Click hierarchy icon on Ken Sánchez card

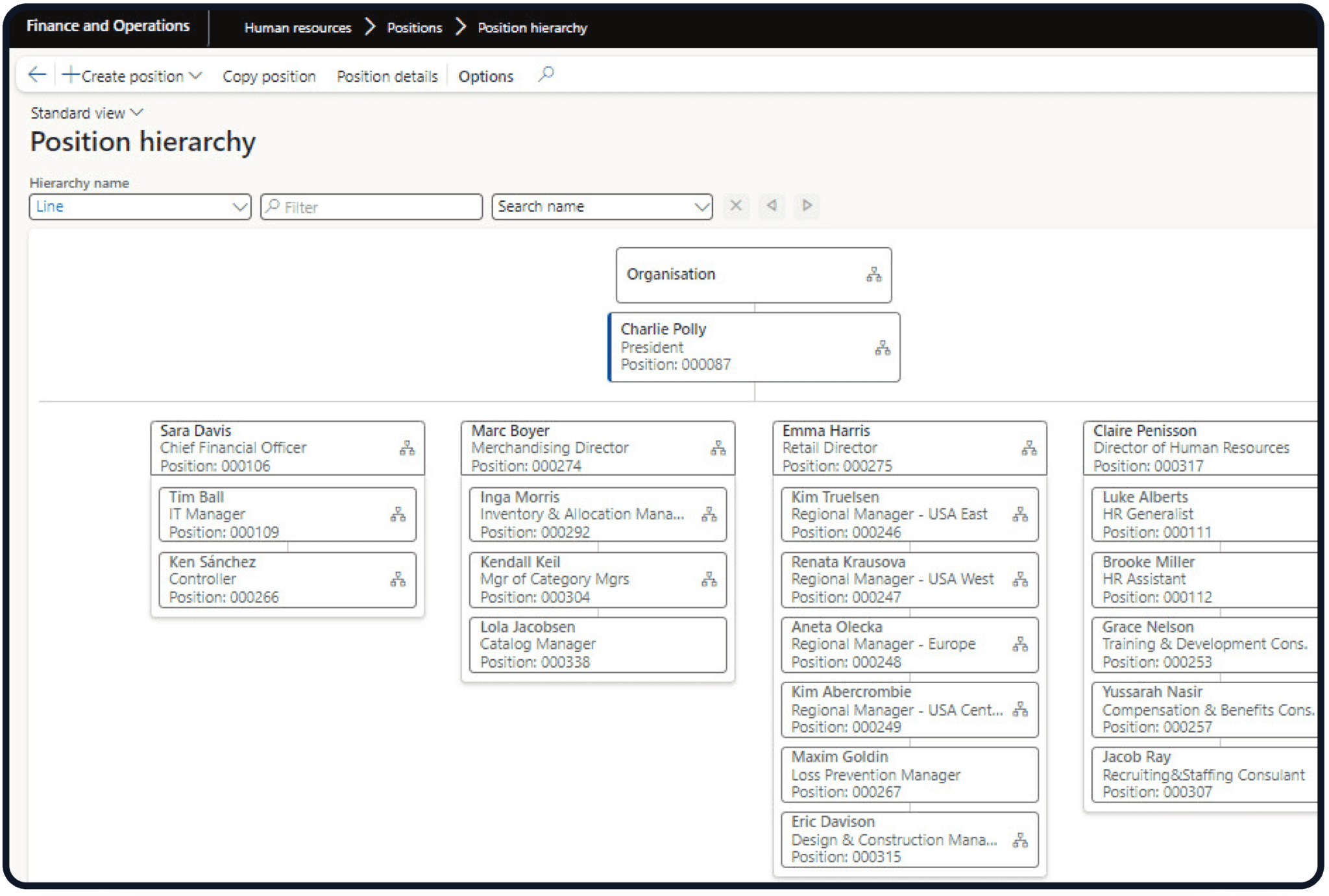pyautogui.click(x=398, y=579)
